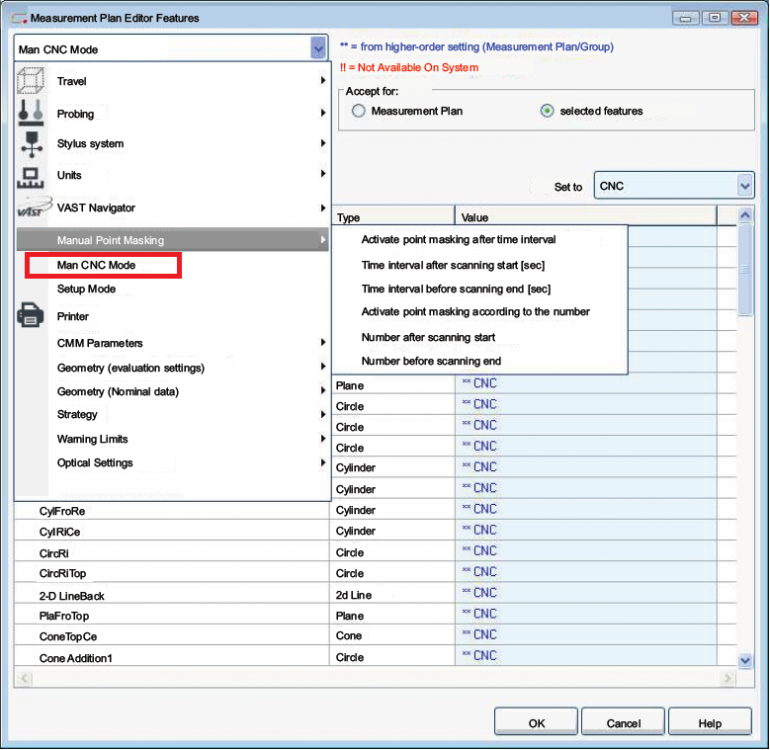The height and width of the screenshot is (750, 770).
Task: Select Setup Mode from the menu
Action: pyautogui.click(x=86, y=289)
